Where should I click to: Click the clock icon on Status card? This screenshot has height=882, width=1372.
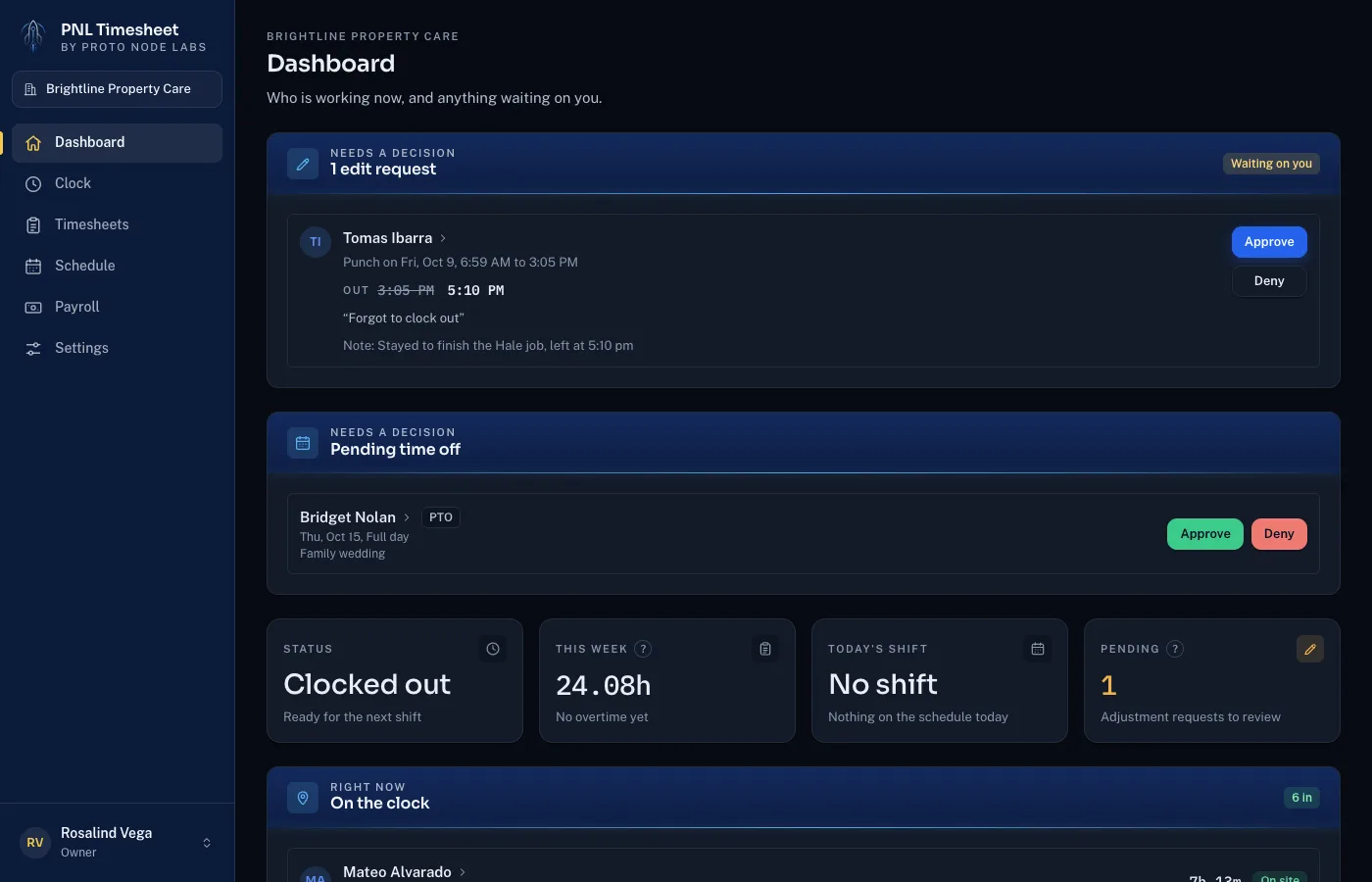point(493,649)
